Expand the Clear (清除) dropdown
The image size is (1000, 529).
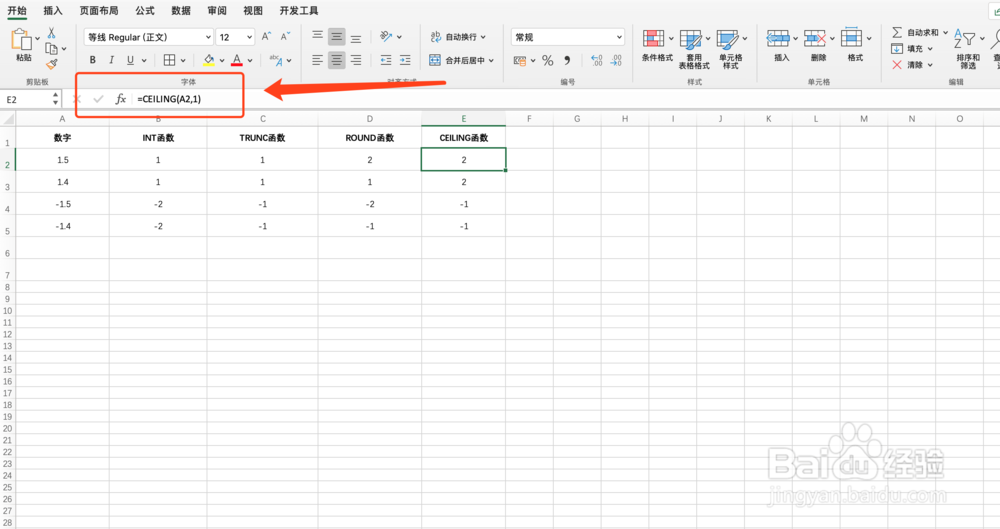click(930, 65)
